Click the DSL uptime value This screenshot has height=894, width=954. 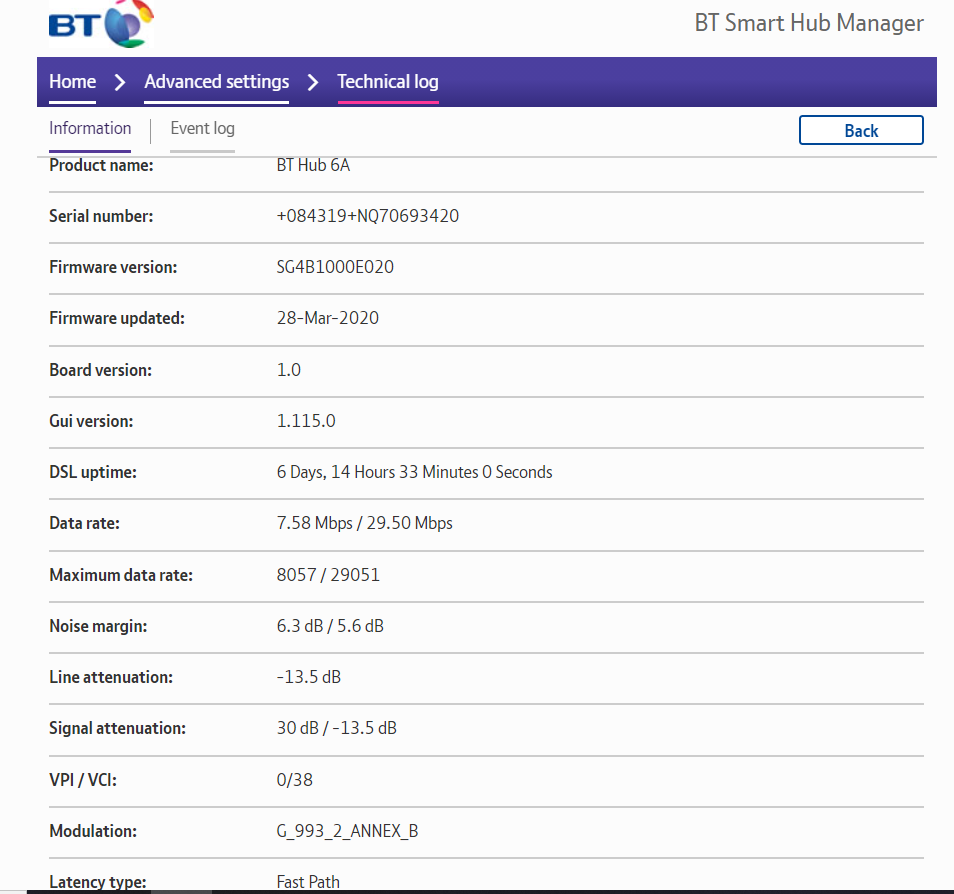(x=414, y=472)
